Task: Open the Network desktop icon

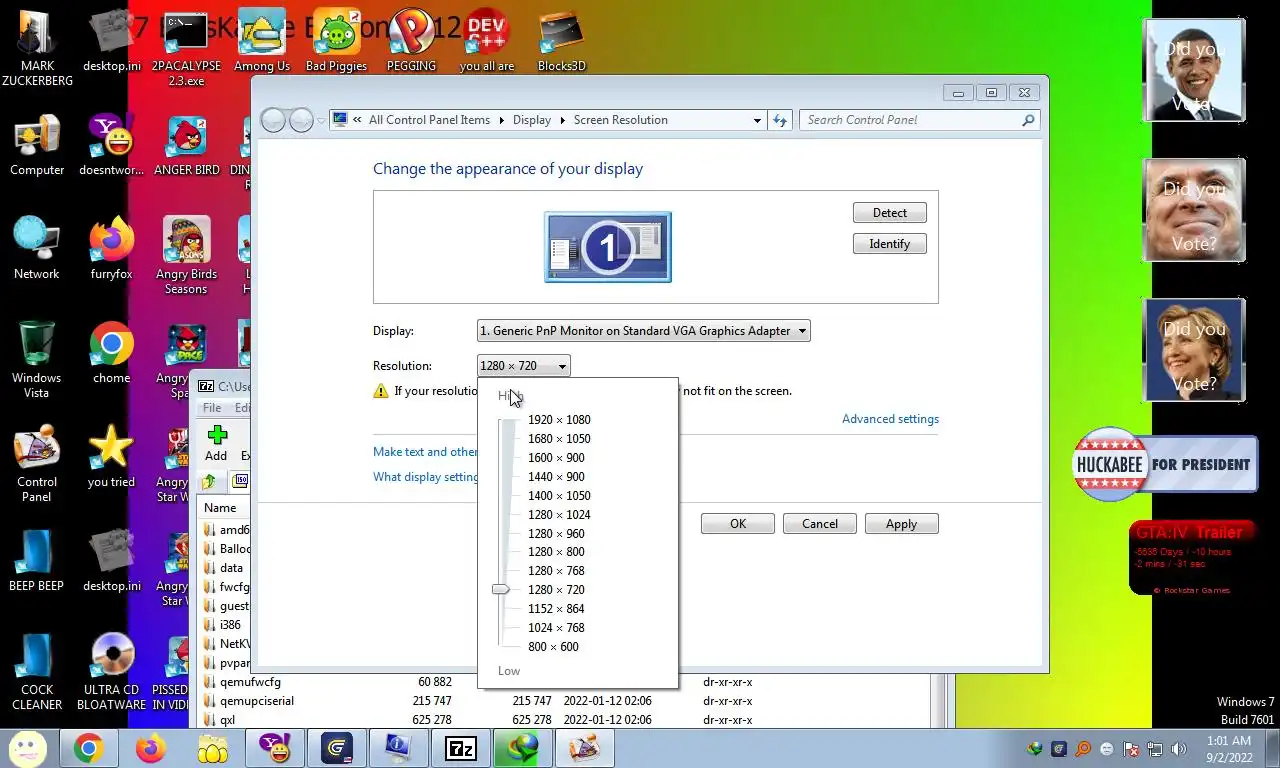Action: 37,250
